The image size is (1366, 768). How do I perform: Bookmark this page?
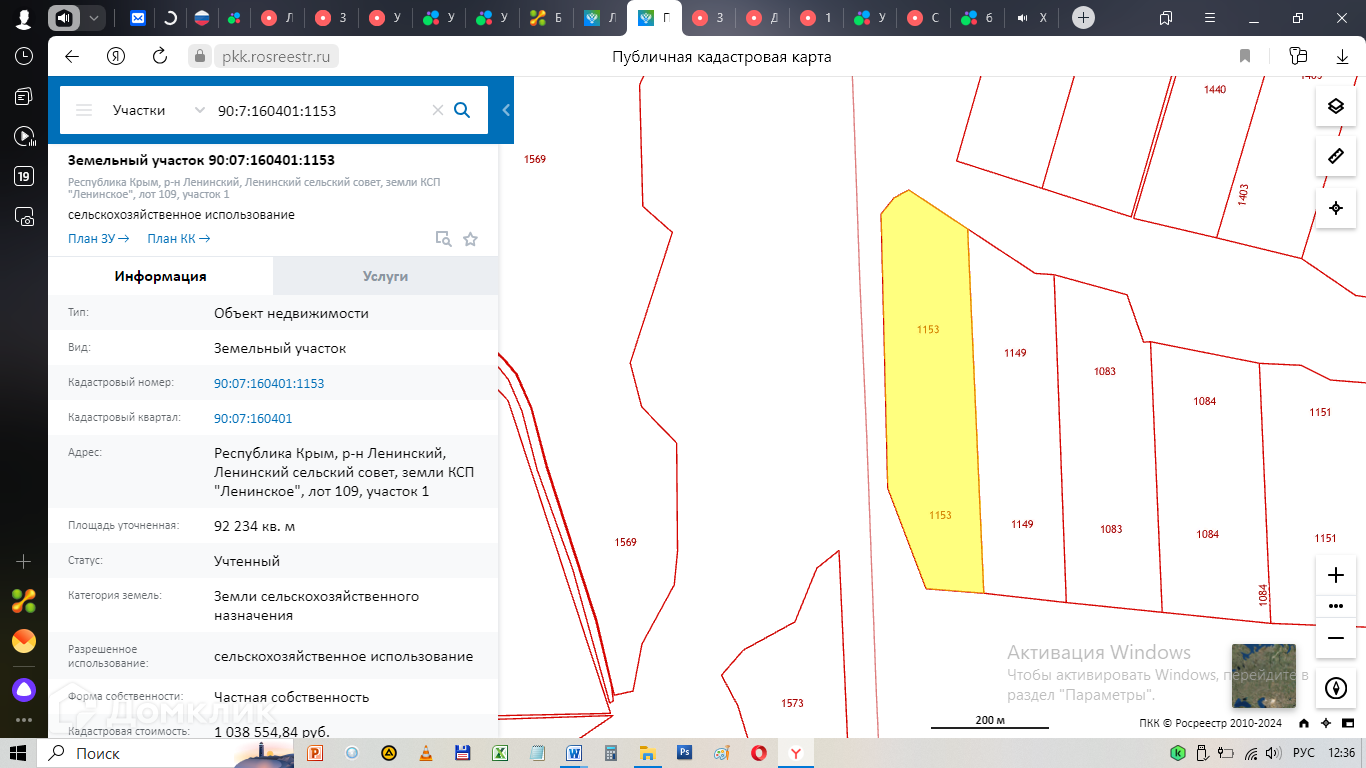1245,56
